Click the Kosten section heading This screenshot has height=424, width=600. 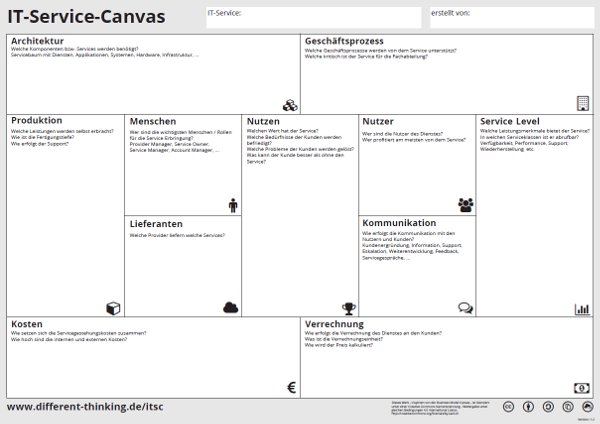click(x=27, y=325)
